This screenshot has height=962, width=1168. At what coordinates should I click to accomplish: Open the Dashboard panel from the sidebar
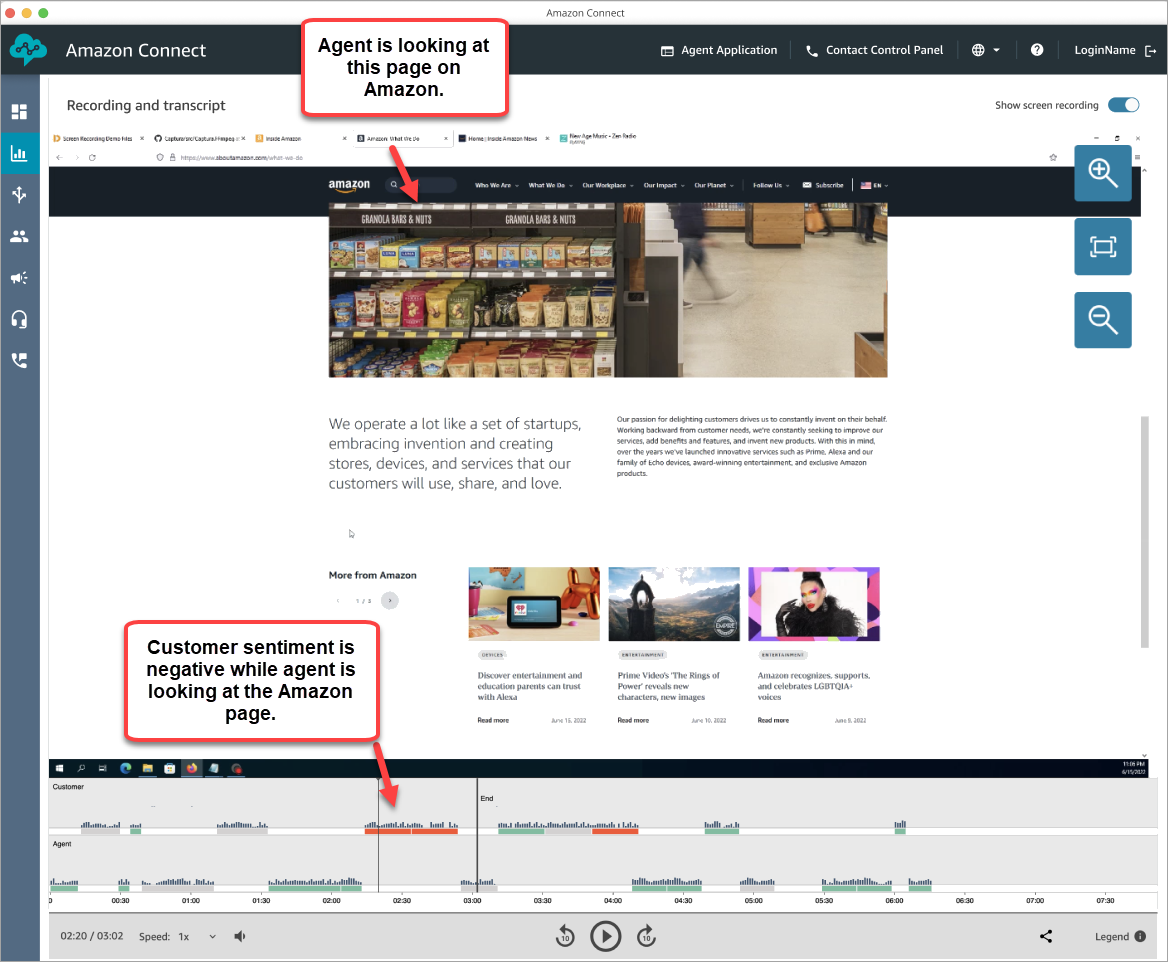click(19, 112)
